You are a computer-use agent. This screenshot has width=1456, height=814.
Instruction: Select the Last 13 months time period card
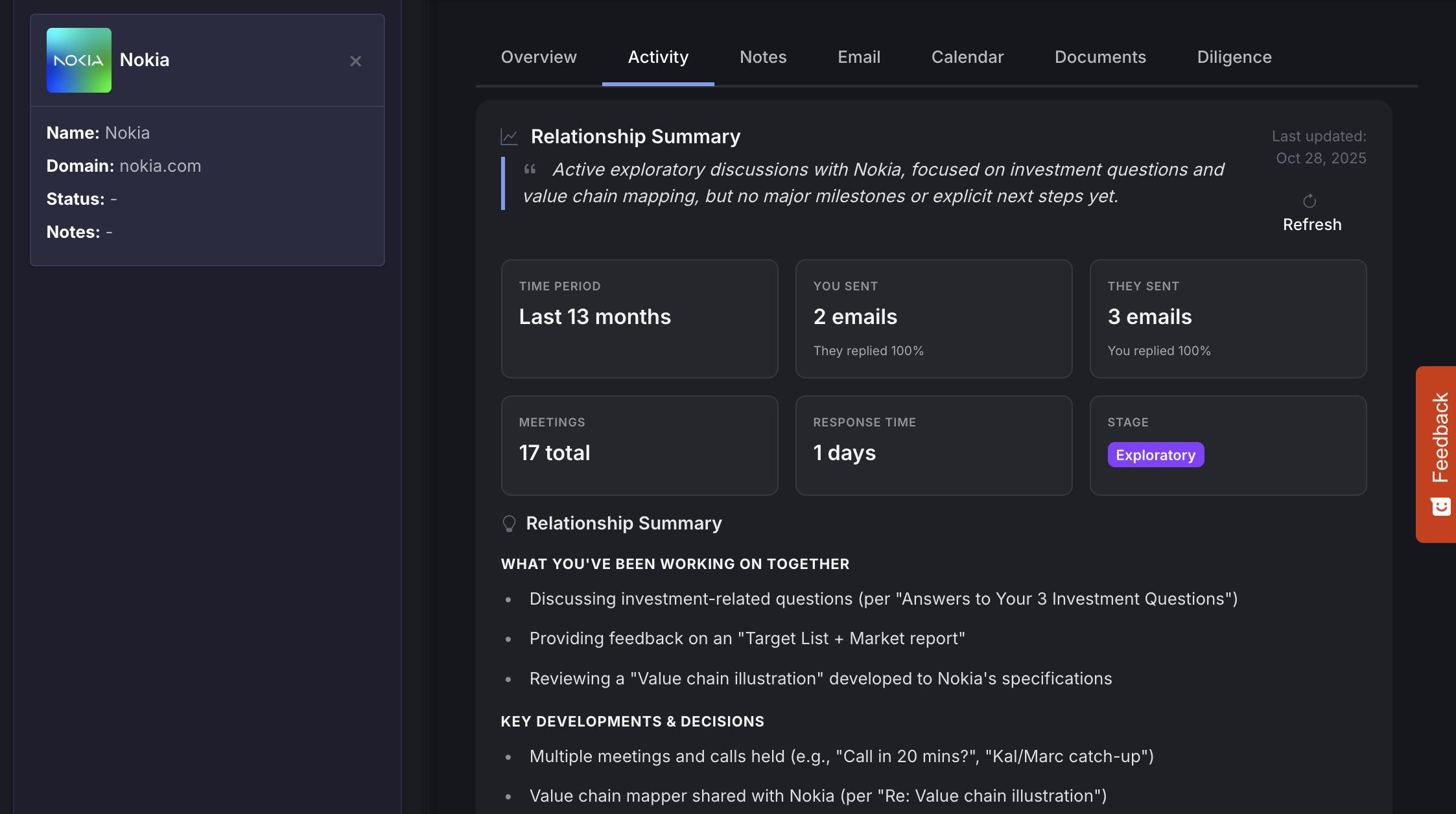click(639, 319)
